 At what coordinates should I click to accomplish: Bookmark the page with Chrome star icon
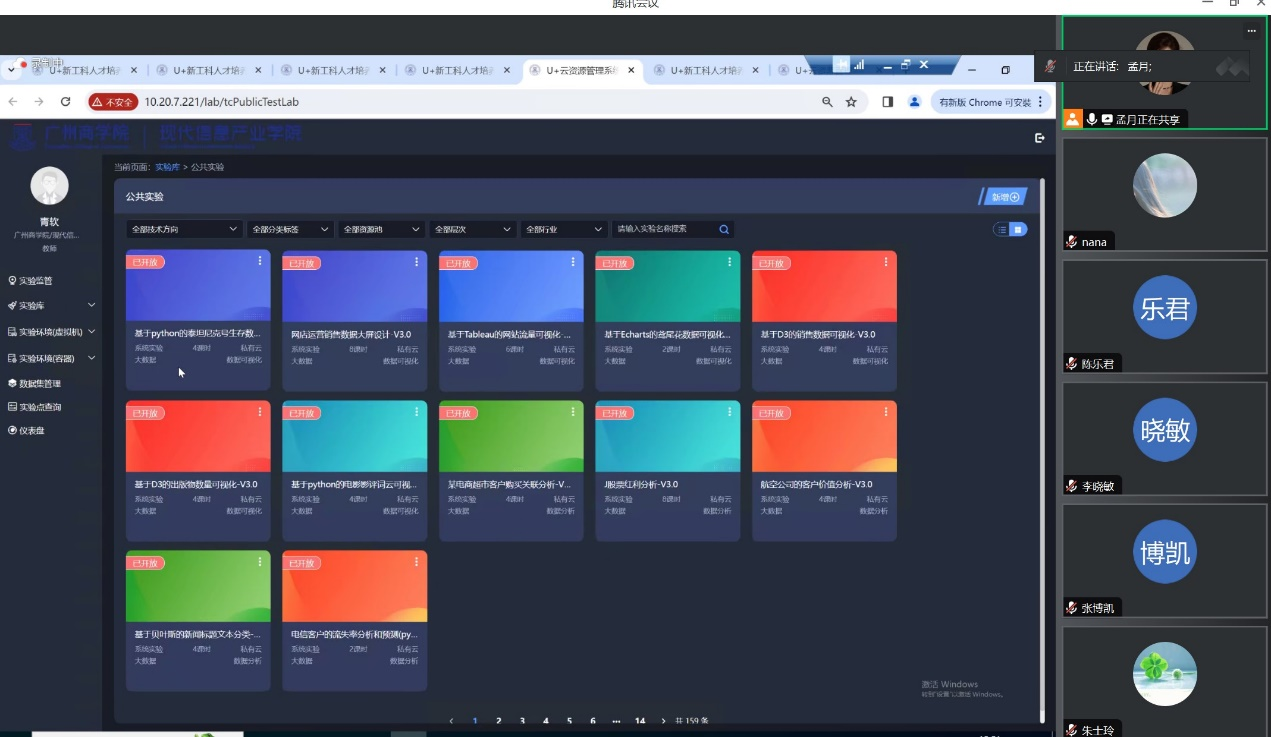(851, 102)
